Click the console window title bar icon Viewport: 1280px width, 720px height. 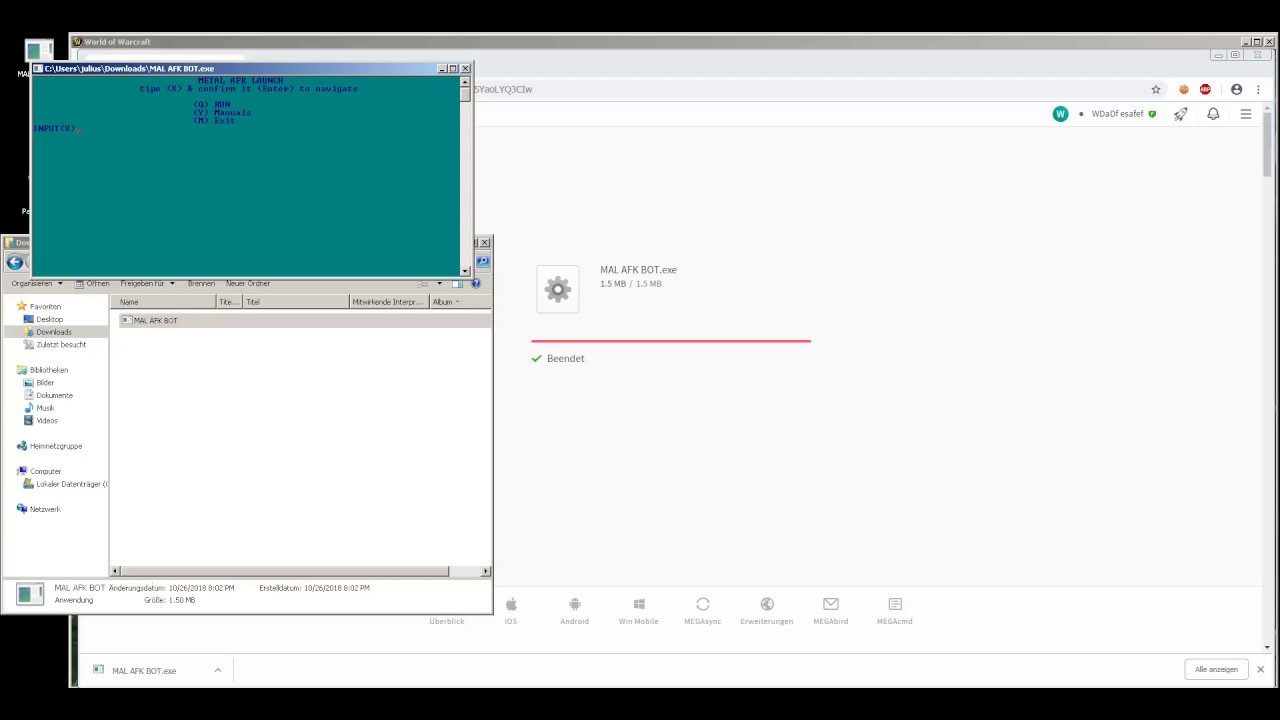click(x=38, y=69)
